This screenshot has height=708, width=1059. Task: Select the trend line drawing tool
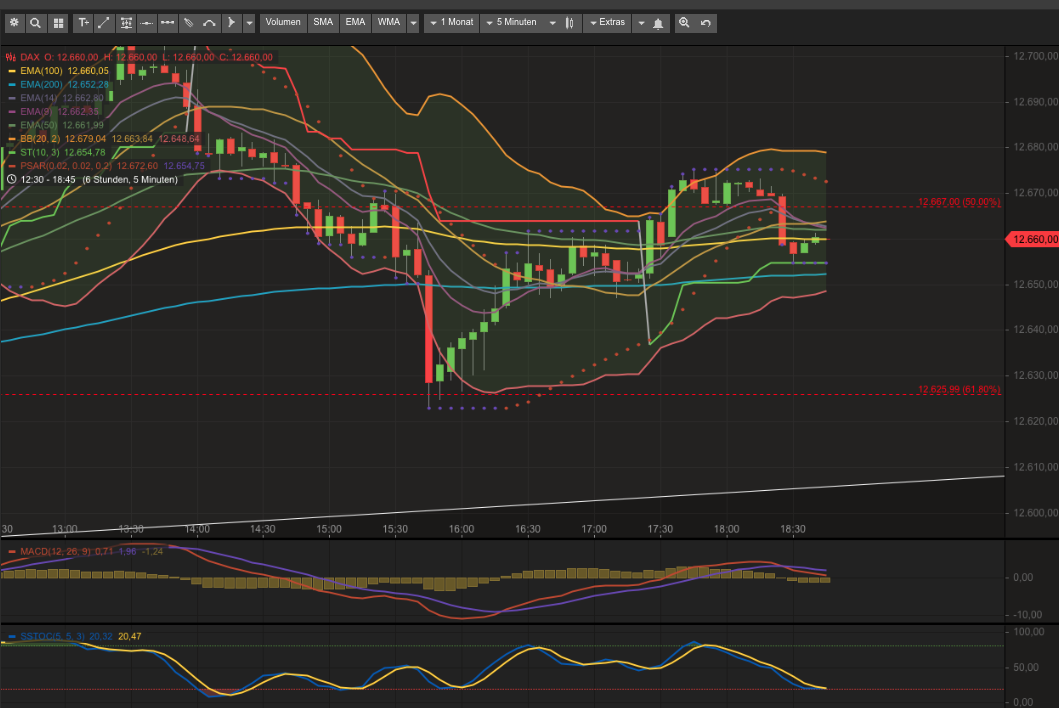(x=103, y=22)
